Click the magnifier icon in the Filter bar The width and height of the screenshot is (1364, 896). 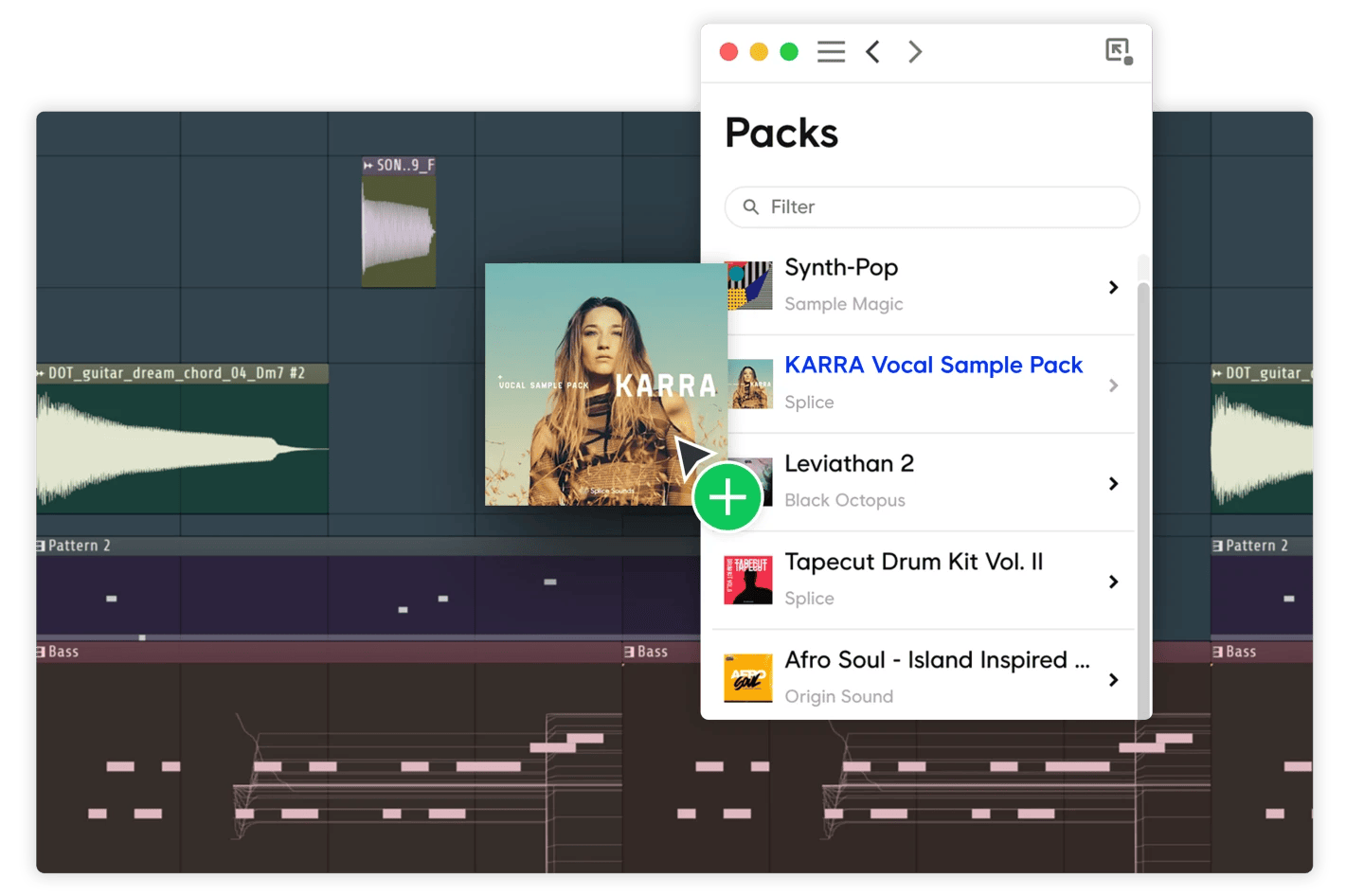pos(751,206)
